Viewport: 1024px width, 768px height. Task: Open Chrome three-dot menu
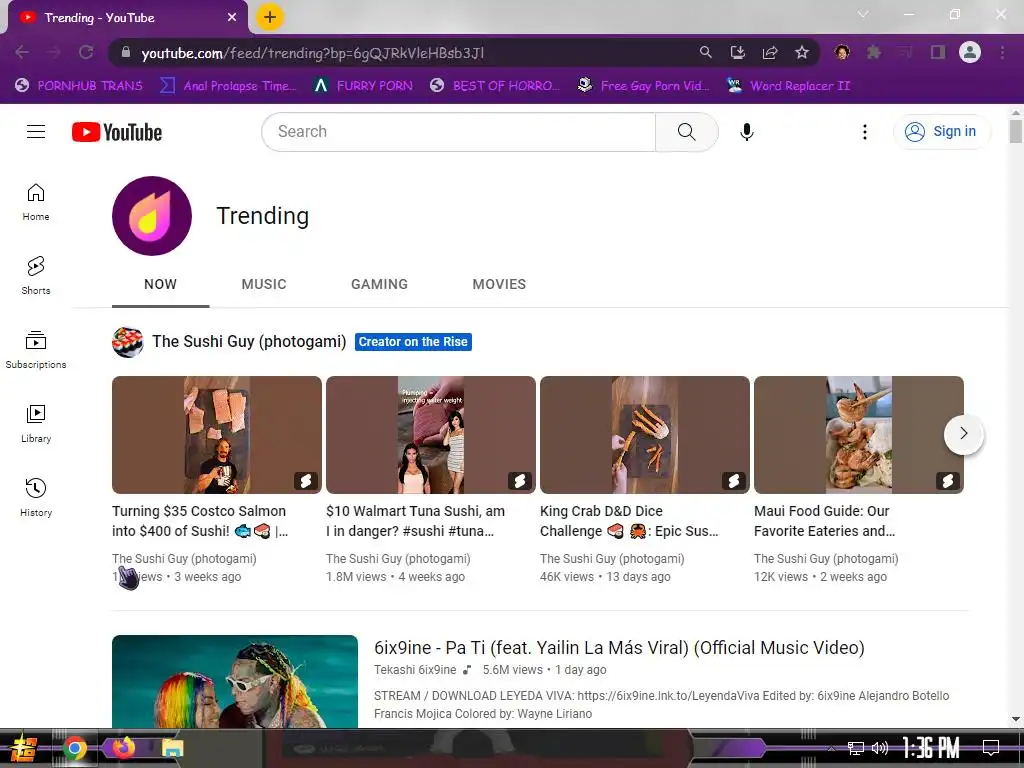tap(1002, 52)
